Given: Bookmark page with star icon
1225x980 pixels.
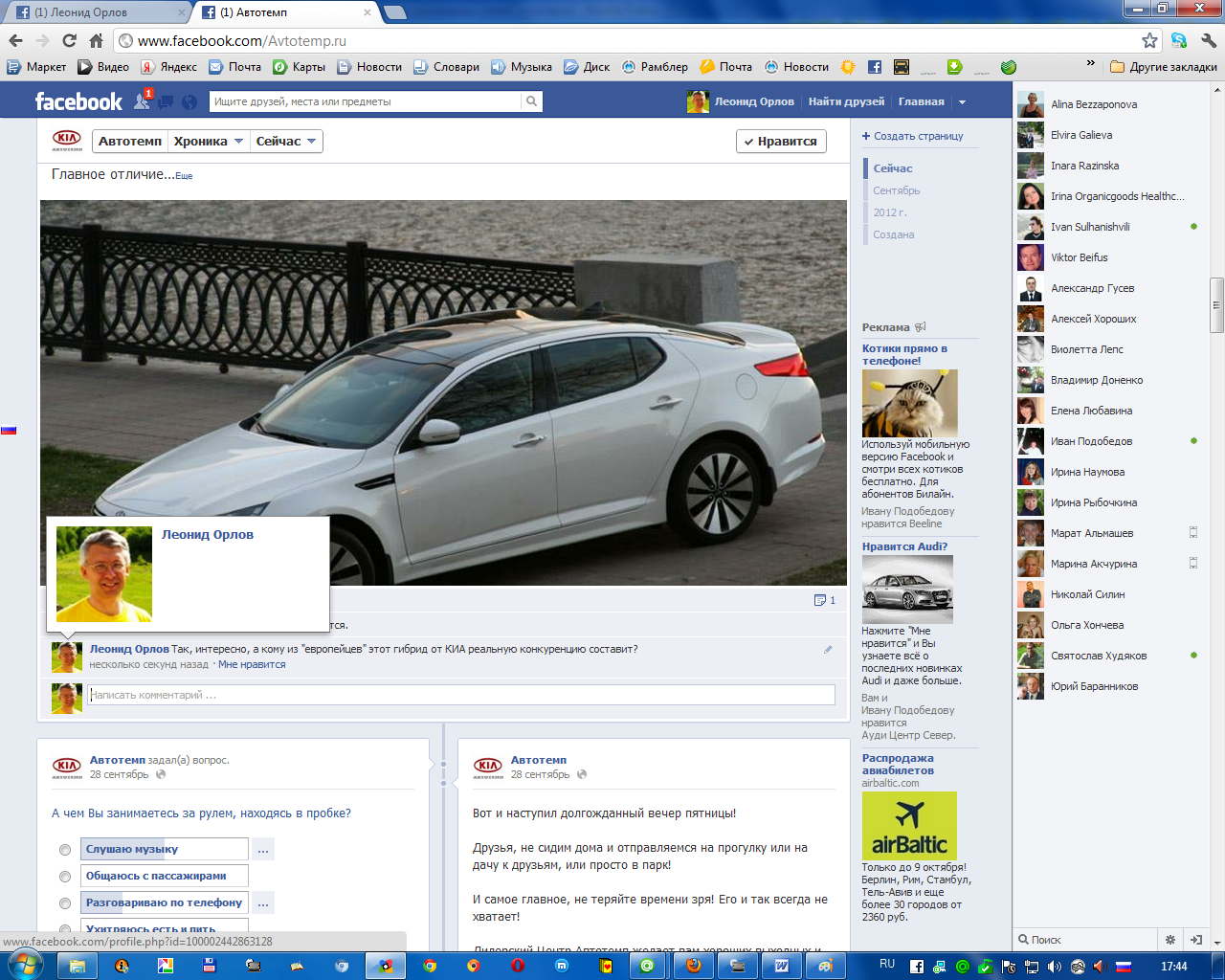Looking at the screenshot, I should (1149, 40).
